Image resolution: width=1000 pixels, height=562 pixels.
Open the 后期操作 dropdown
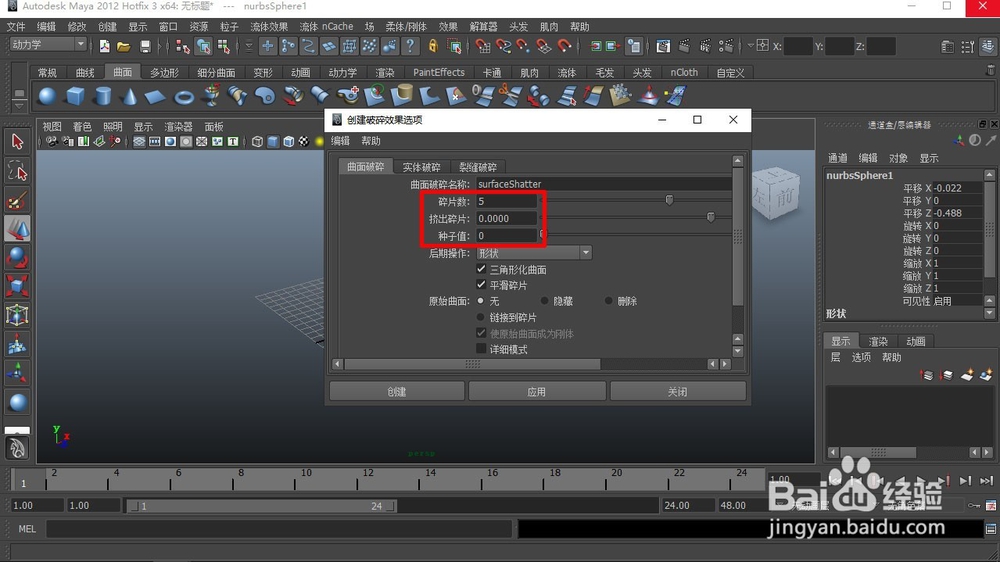534,253
